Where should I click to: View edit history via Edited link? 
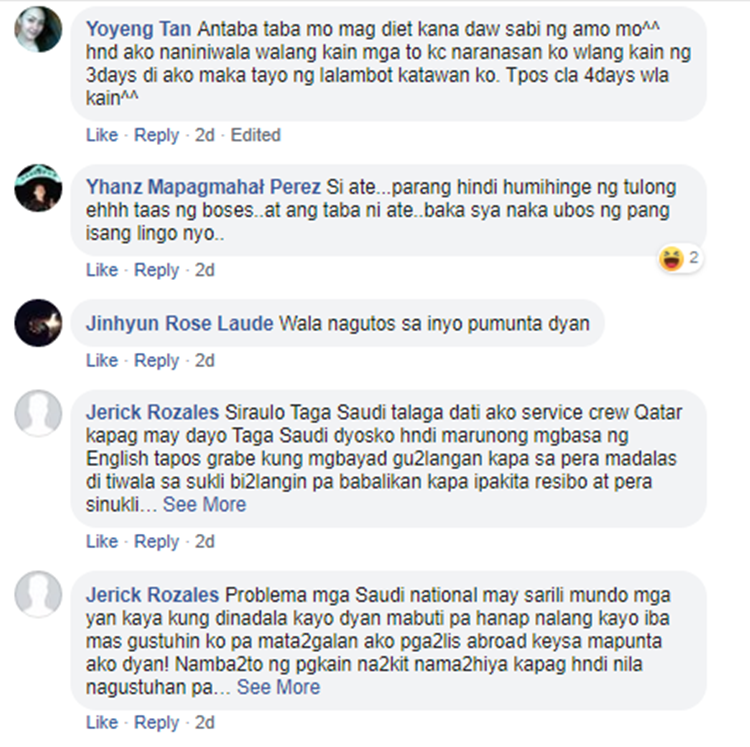click(255, 135)
